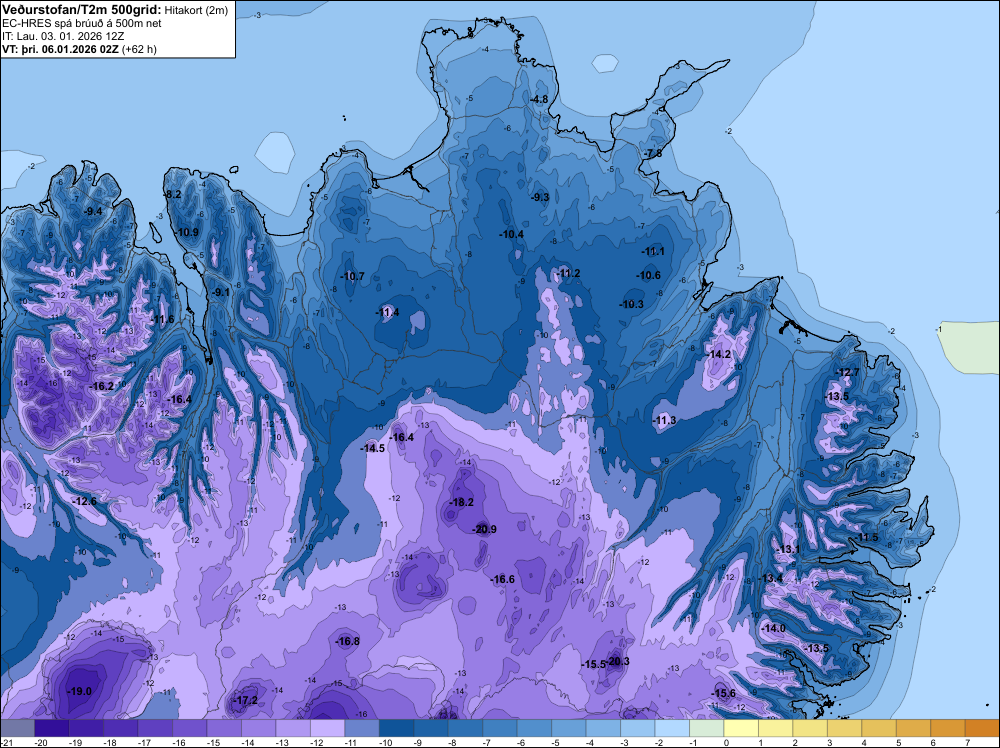
Task: Click the 'IT: Lau. 03. 01. 2026 12Z' line
Action: pos(63,36)
